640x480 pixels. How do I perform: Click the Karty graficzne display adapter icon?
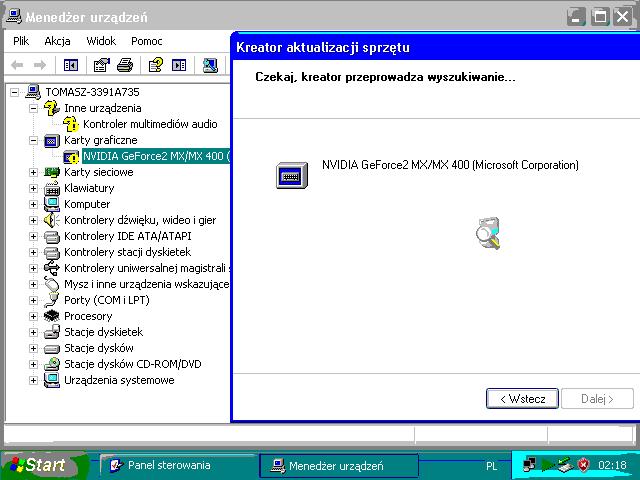point(52,141)
